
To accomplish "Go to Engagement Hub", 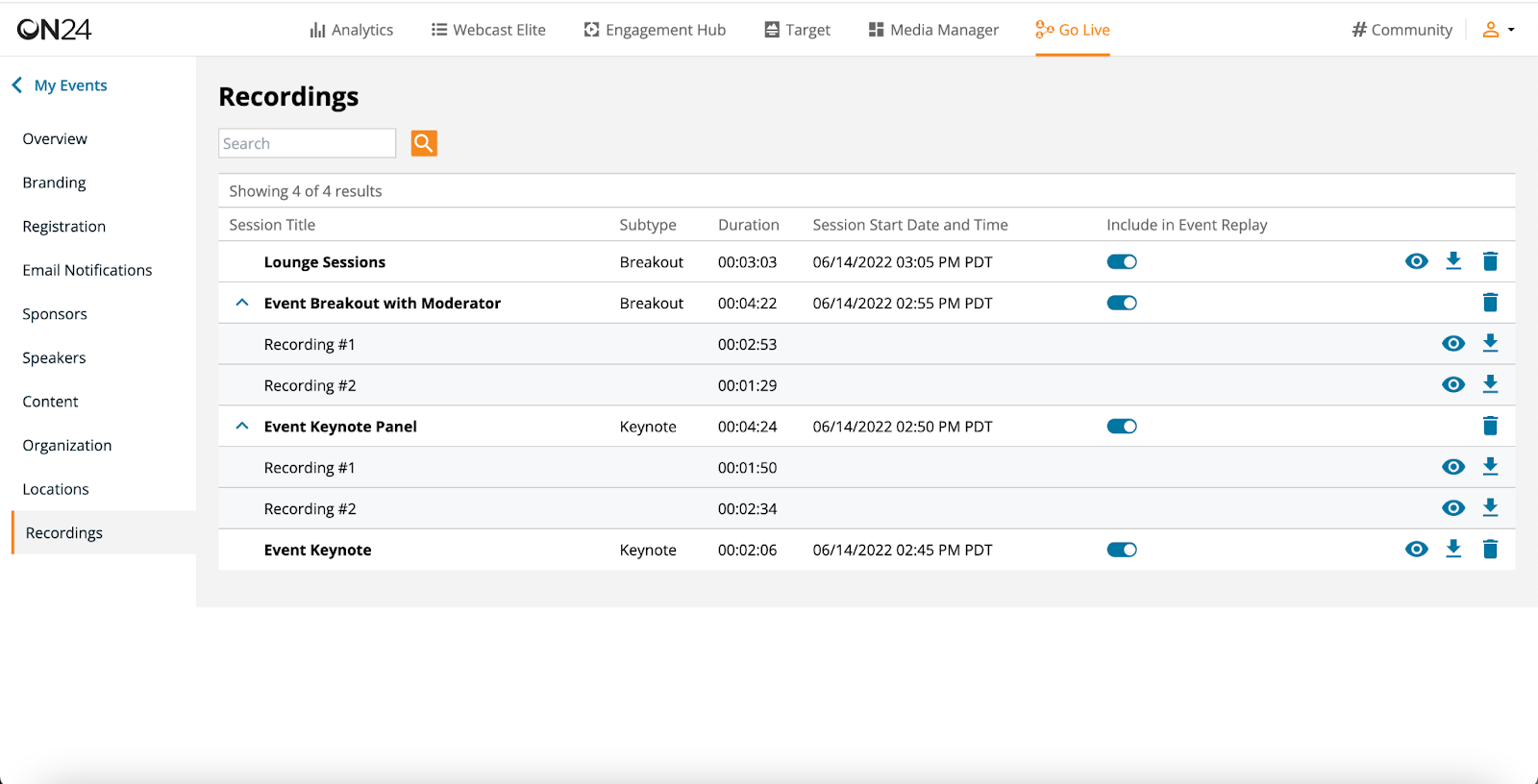I will pyautogui.click(x=655, y=30).
